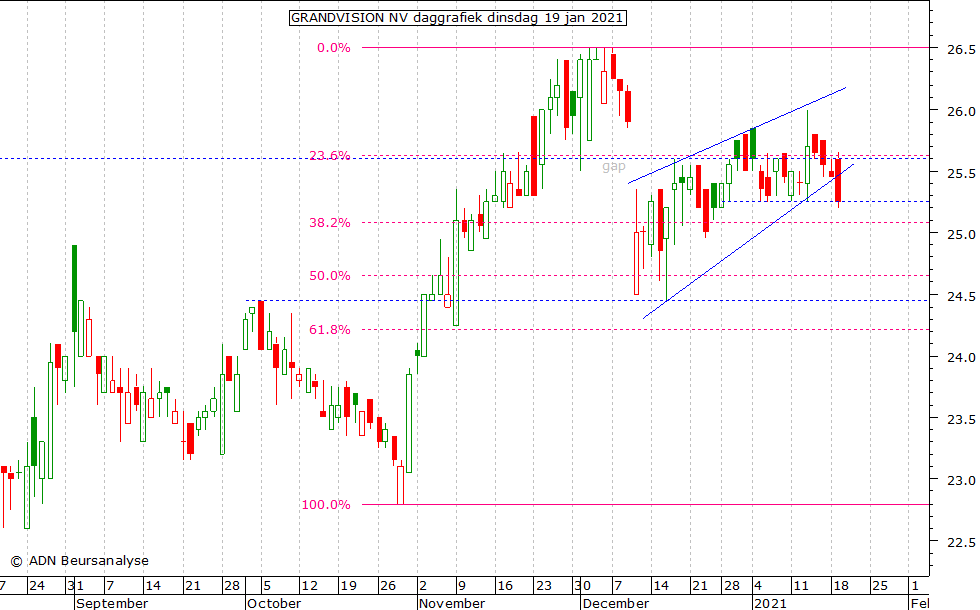The height and width of the screenshot is (610, 980).
Task: Click date label 24 on the time axis
Action: (x=37, y=586)
